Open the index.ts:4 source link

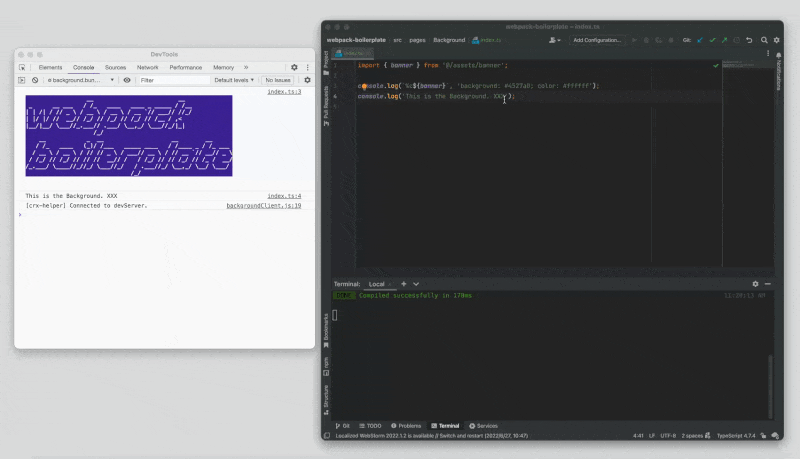284,196
